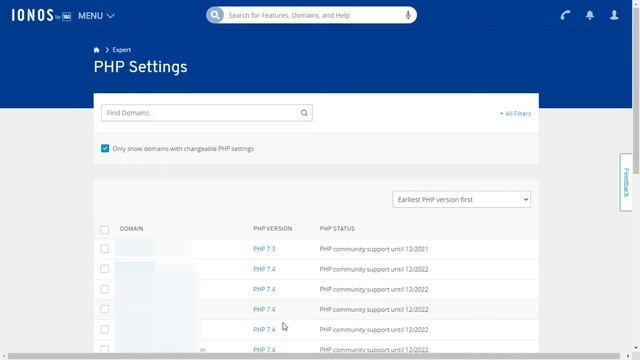Activate the microphone voice search icon
Viewport: 640px width, 360px height.
pos(408,15)
